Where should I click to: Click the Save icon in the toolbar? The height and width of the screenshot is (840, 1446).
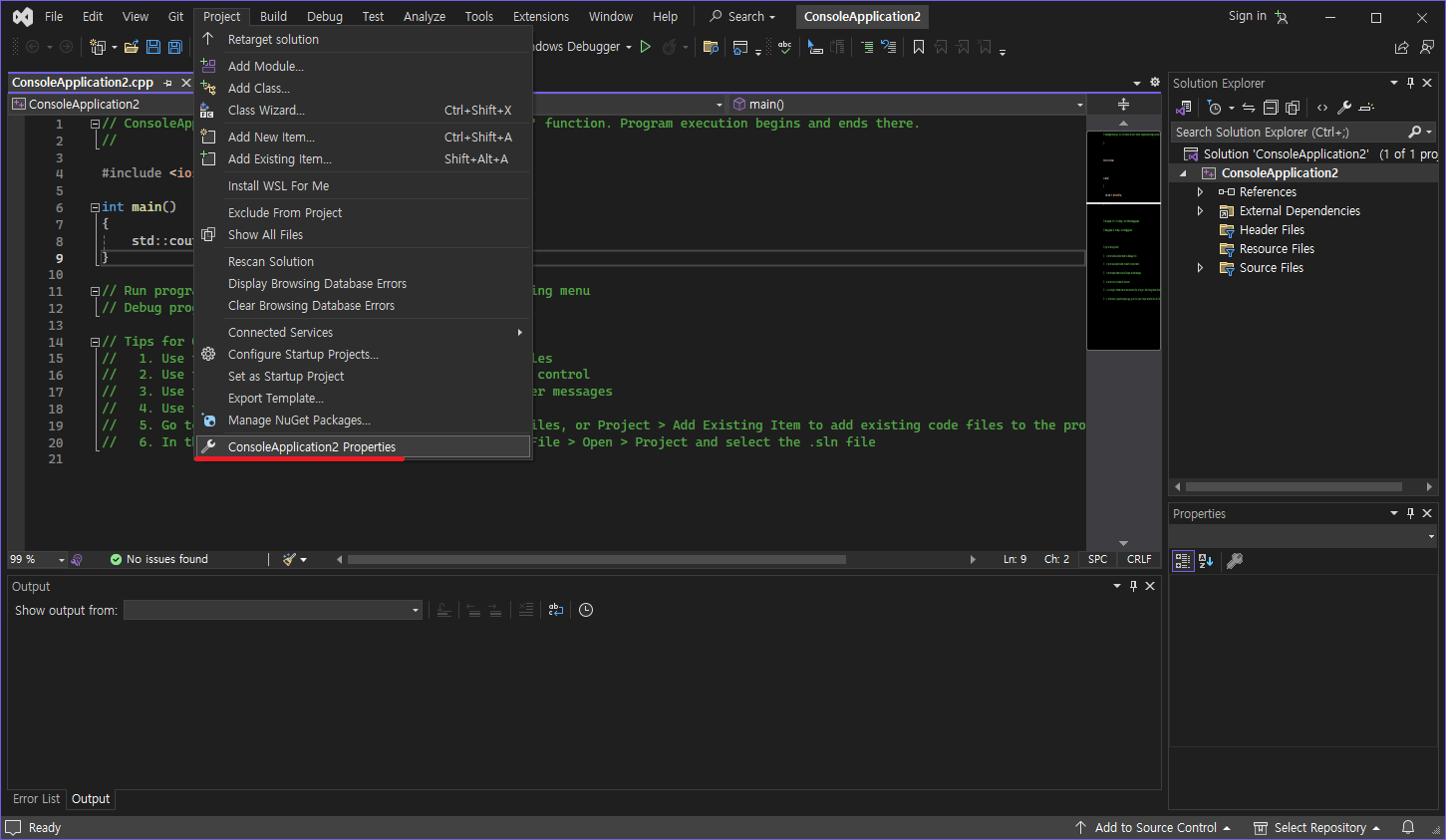(153, 47)
